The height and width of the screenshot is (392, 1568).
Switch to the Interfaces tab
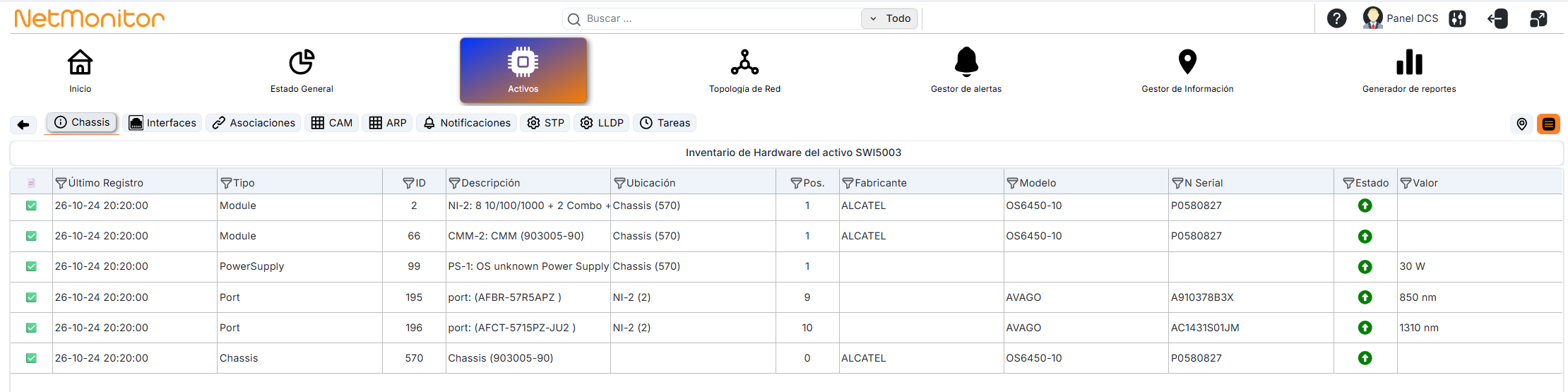point(162,123)
